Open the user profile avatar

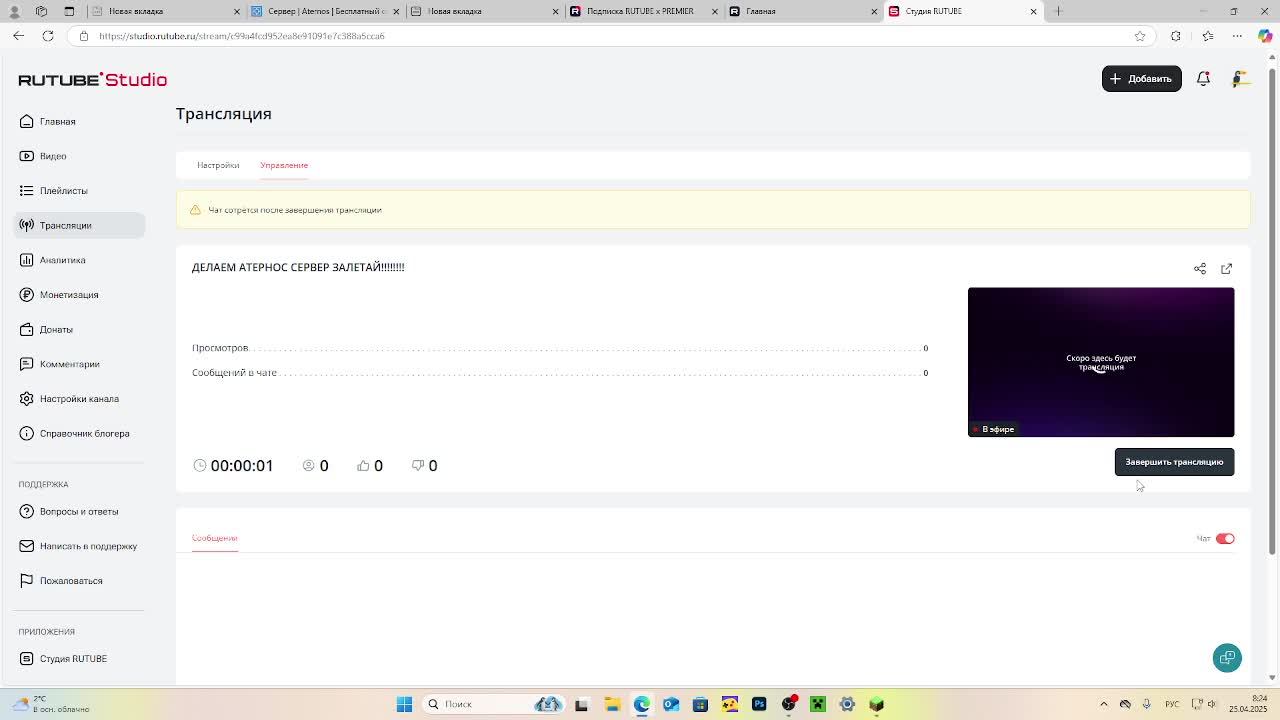(1240, 79)
